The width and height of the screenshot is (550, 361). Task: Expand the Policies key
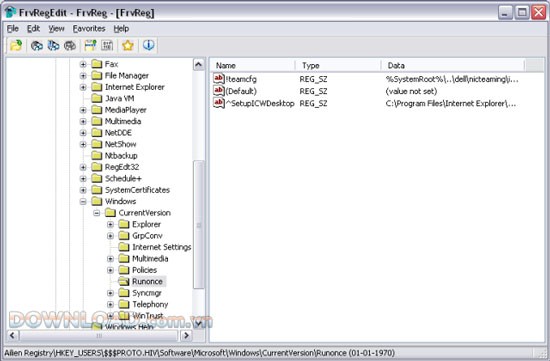pos(110,270)
